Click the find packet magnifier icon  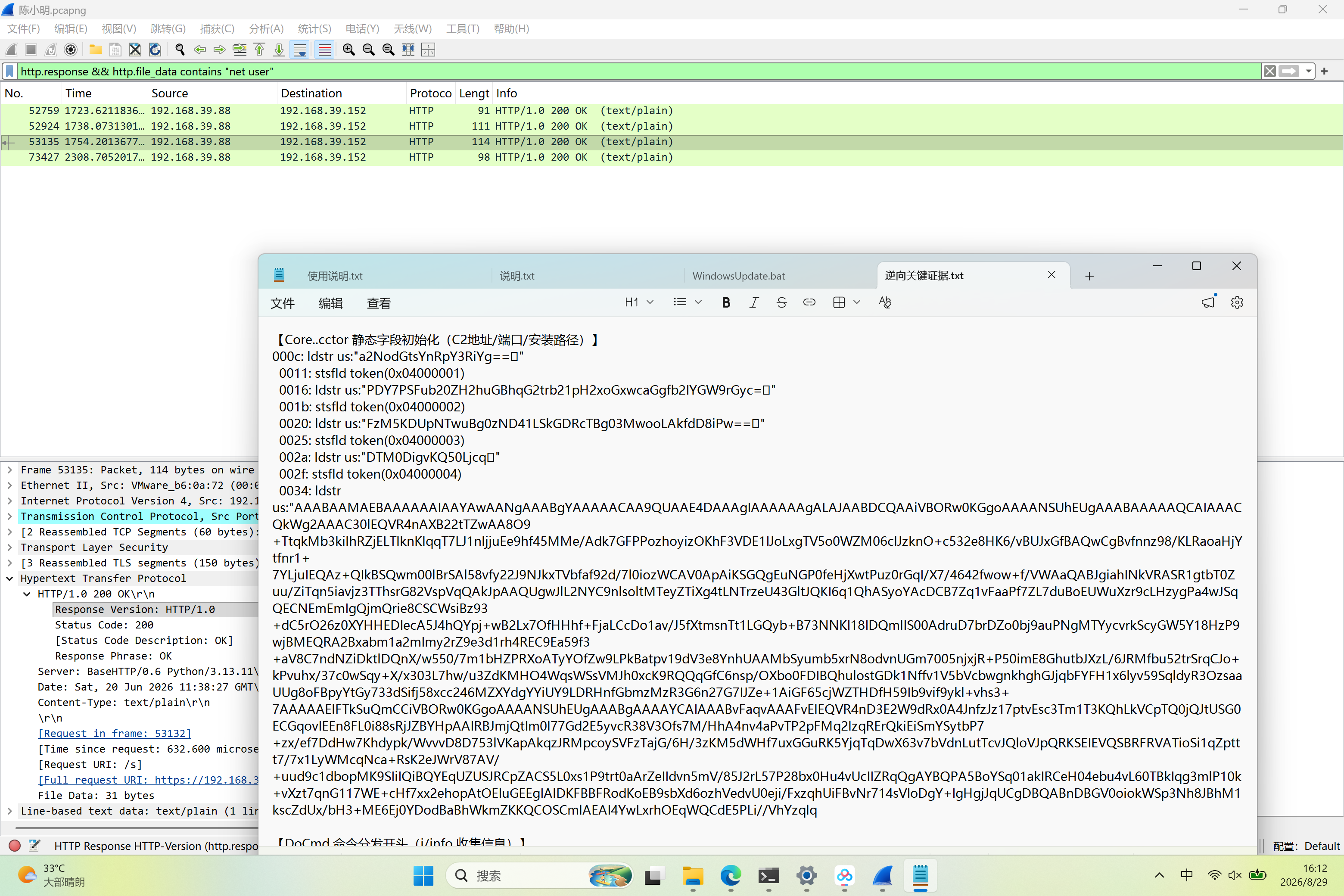[x=180, y=50]
